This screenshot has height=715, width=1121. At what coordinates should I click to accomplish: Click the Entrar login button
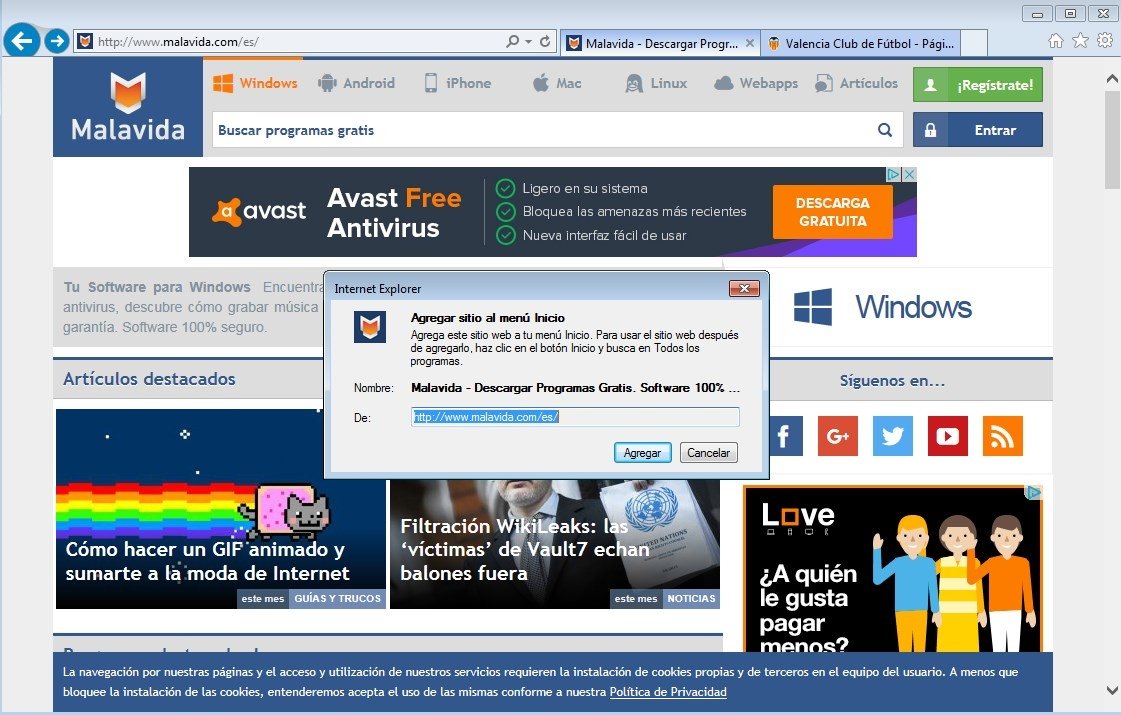click(977, 129)
